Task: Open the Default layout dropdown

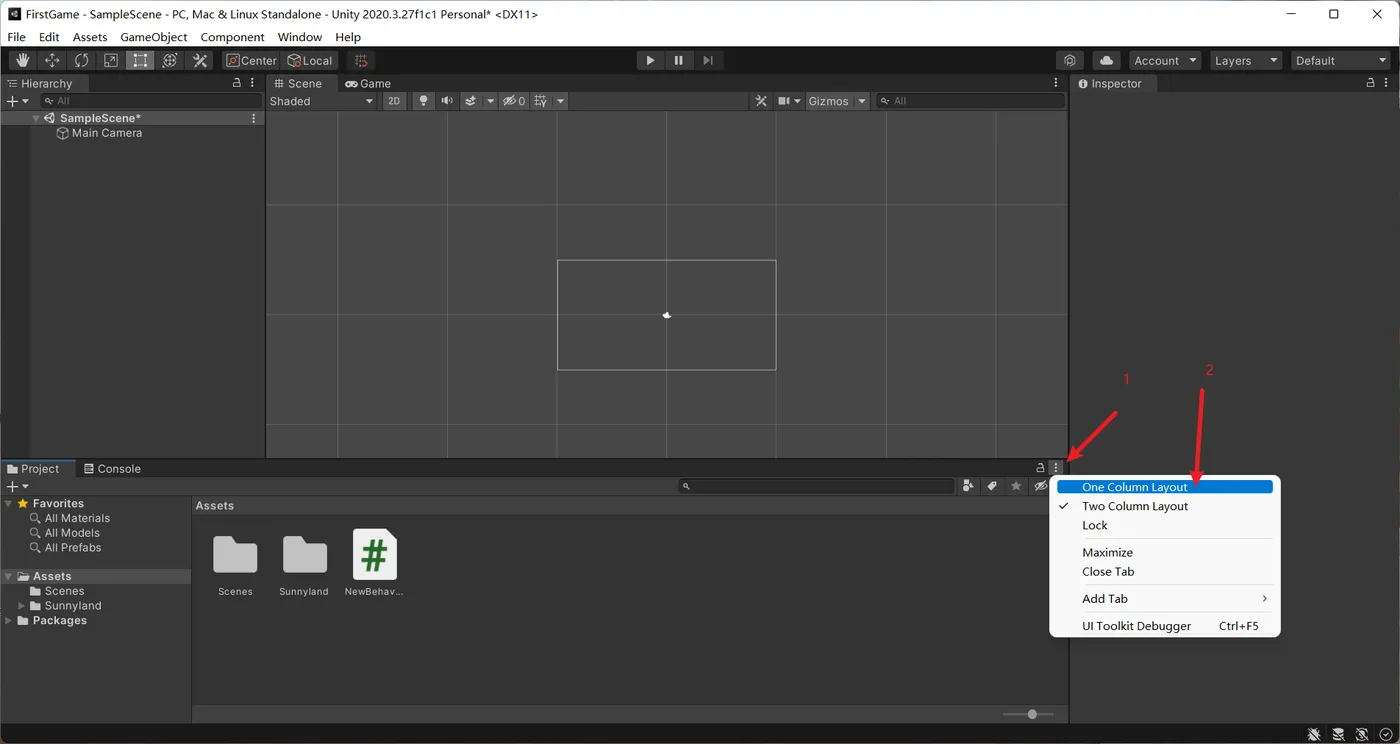Action: (1341, 61)
